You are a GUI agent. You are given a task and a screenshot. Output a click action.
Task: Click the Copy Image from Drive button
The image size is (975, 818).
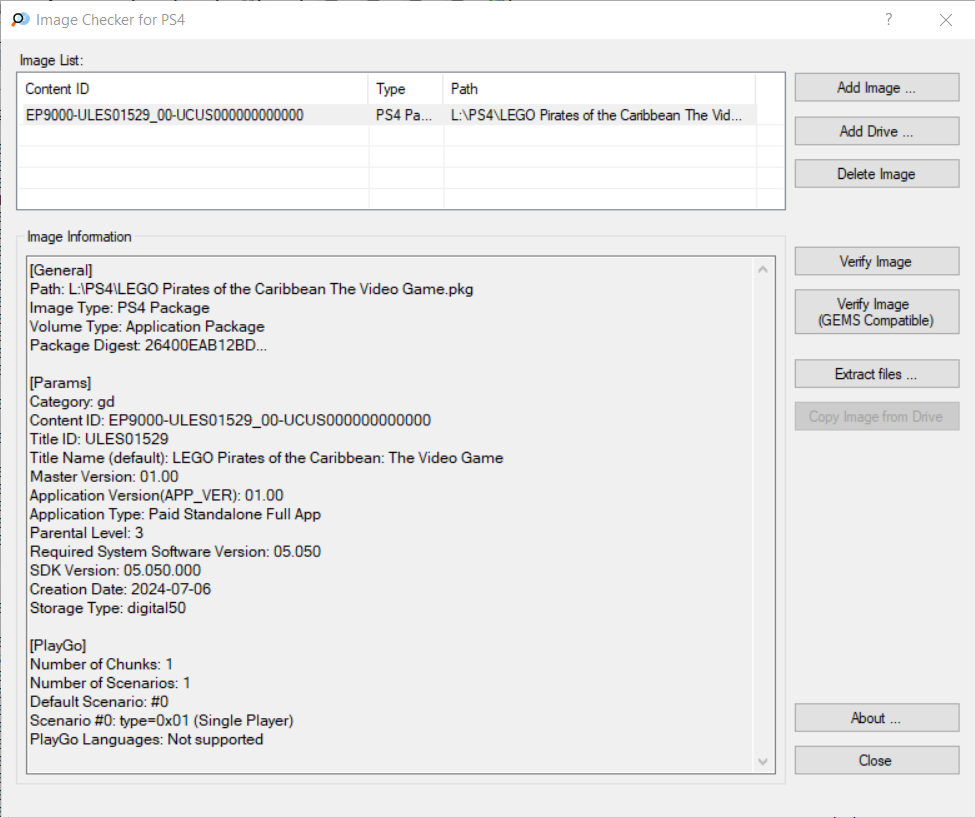click(877, 416)
